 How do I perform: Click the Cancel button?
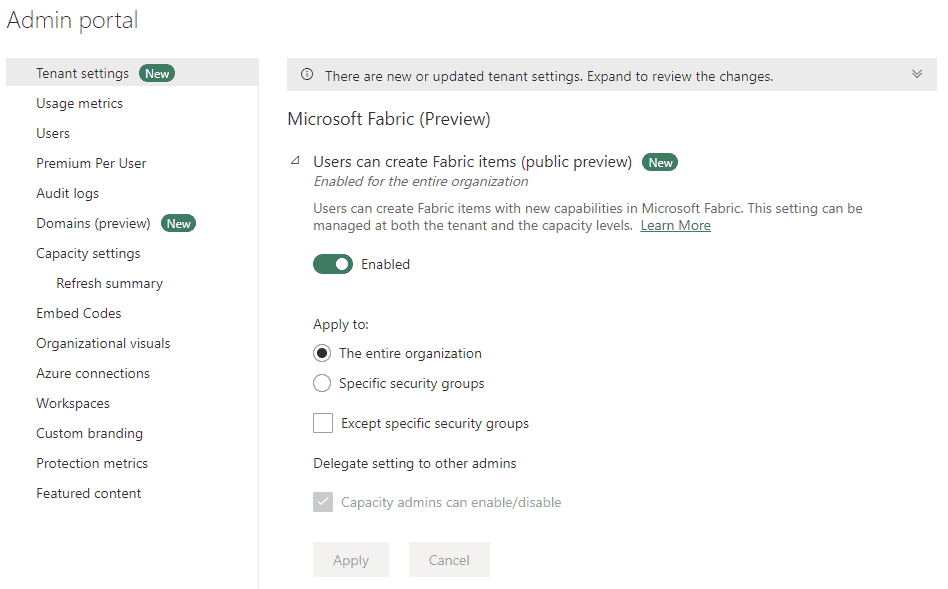[x=449, y=560]
